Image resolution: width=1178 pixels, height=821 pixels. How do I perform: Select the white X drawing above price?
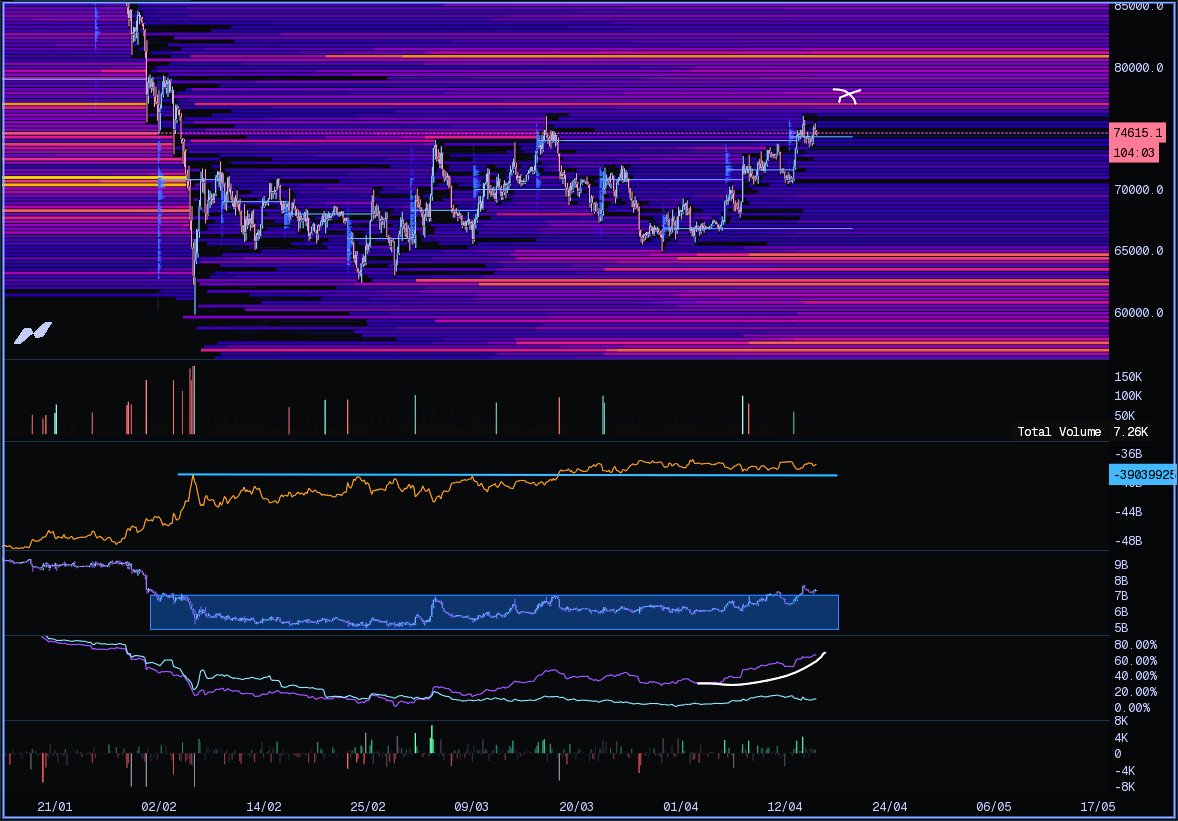point(846,96)
